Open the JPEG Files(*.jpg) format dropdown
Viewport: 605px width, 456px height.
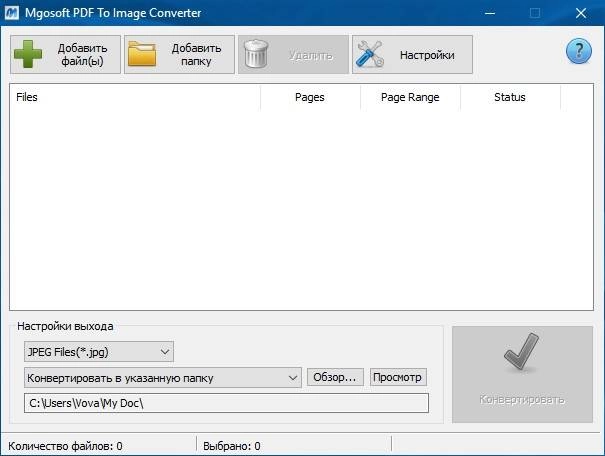[x=99, y=352]
